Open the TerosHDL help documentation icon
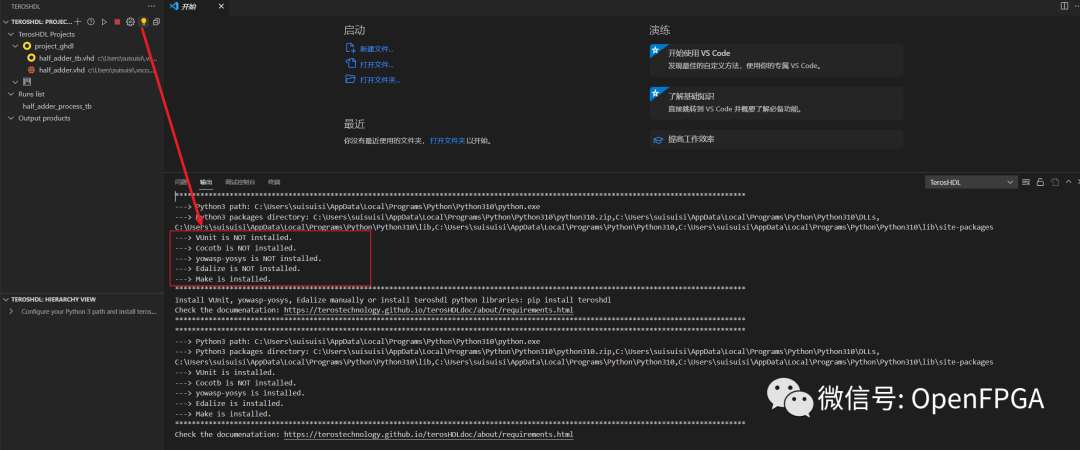Screen dimensions: 1080x450 [91, 22]
